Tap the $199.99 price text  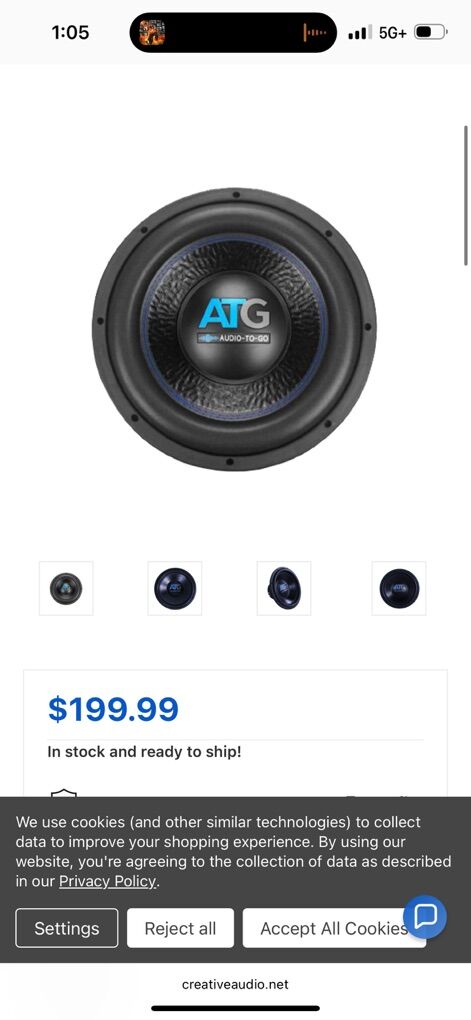[113, 709]
